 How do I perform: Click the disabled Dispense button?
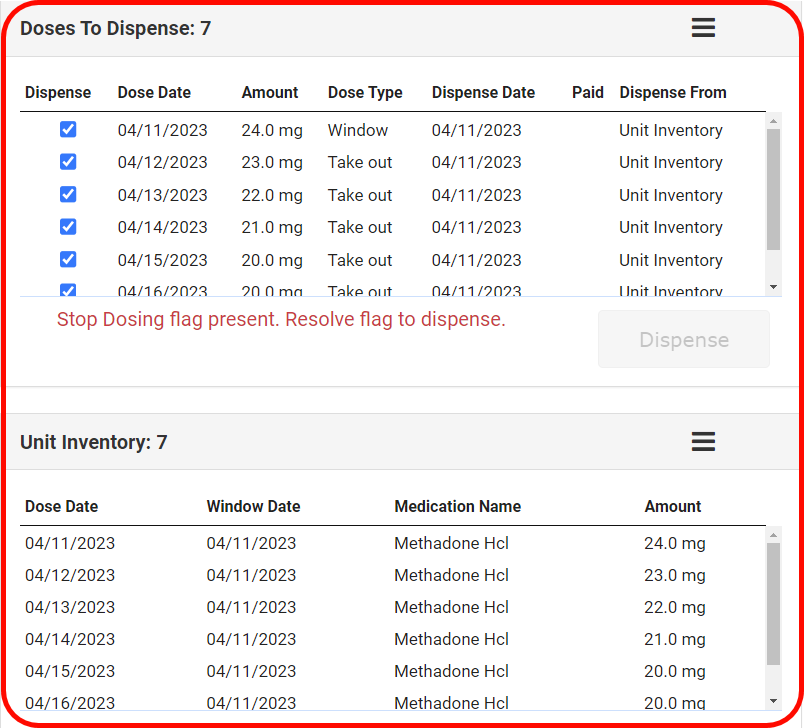(x=684, y=340)
